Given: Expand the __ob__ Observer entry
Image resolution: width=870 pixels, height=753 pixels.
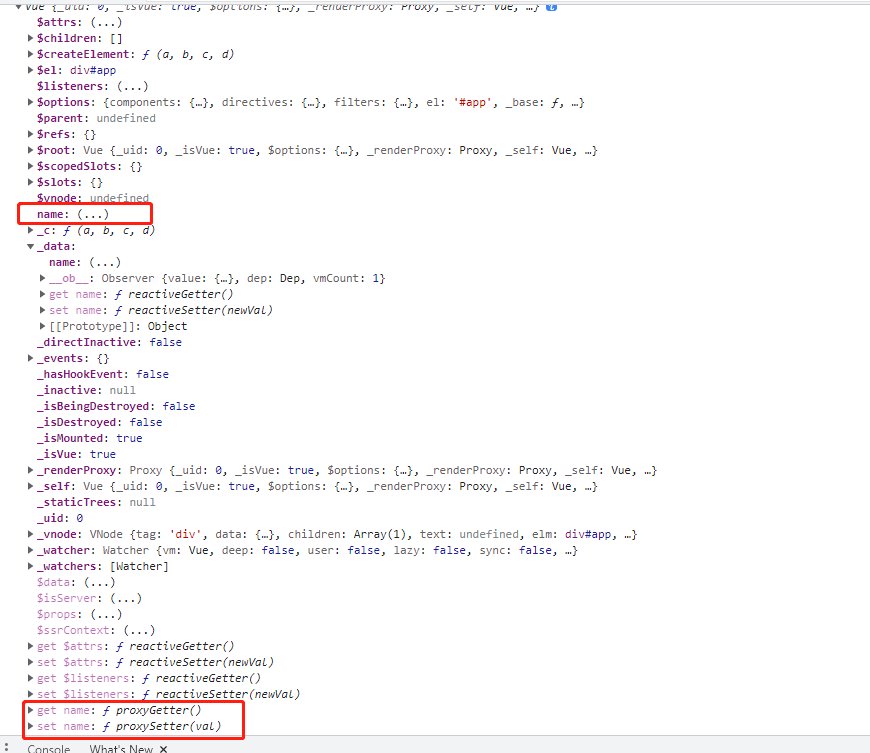Looking at the screenshot, I should point(43,278).
